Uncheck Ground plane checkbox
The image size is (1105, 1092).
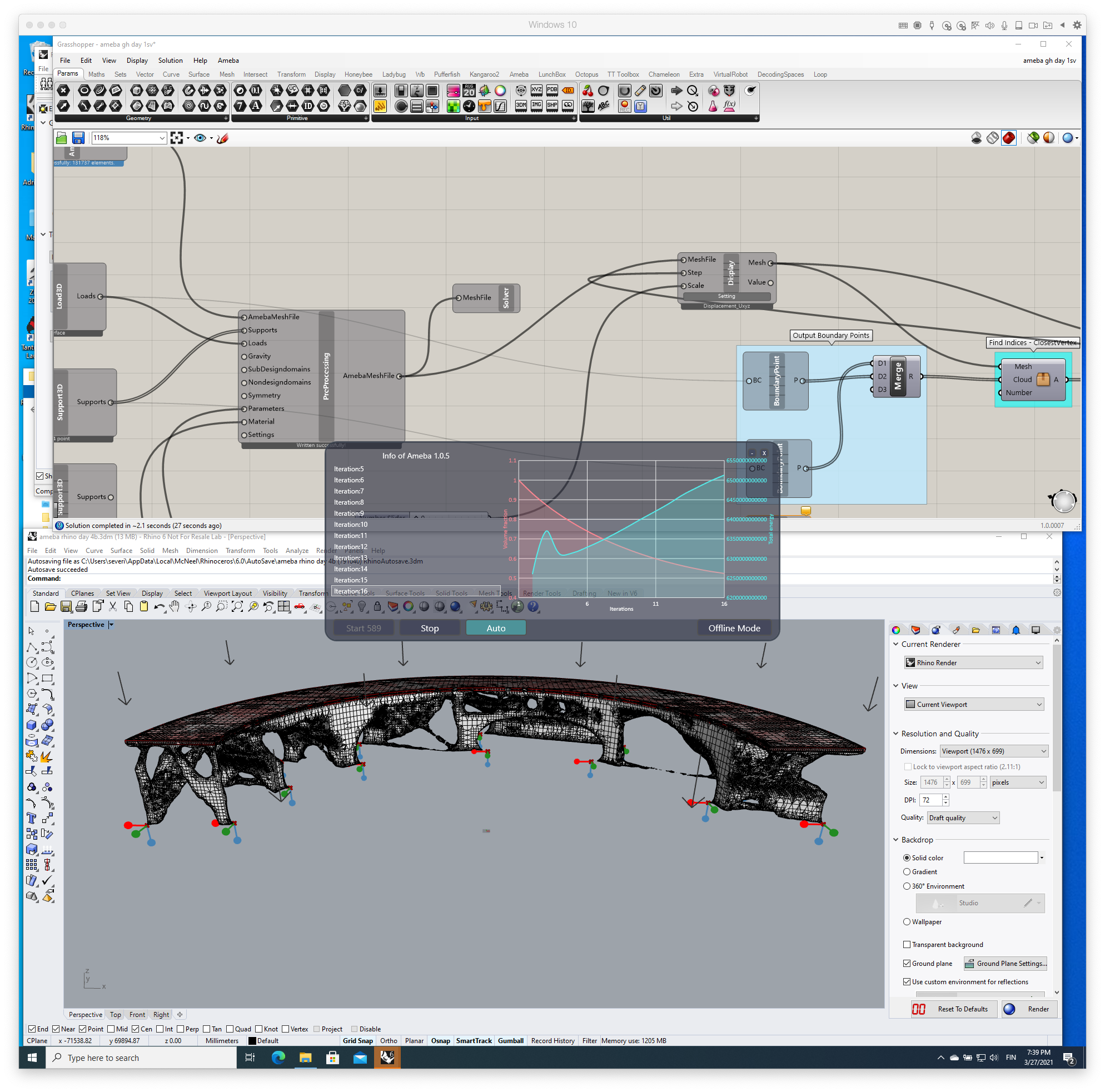point(907,963)
